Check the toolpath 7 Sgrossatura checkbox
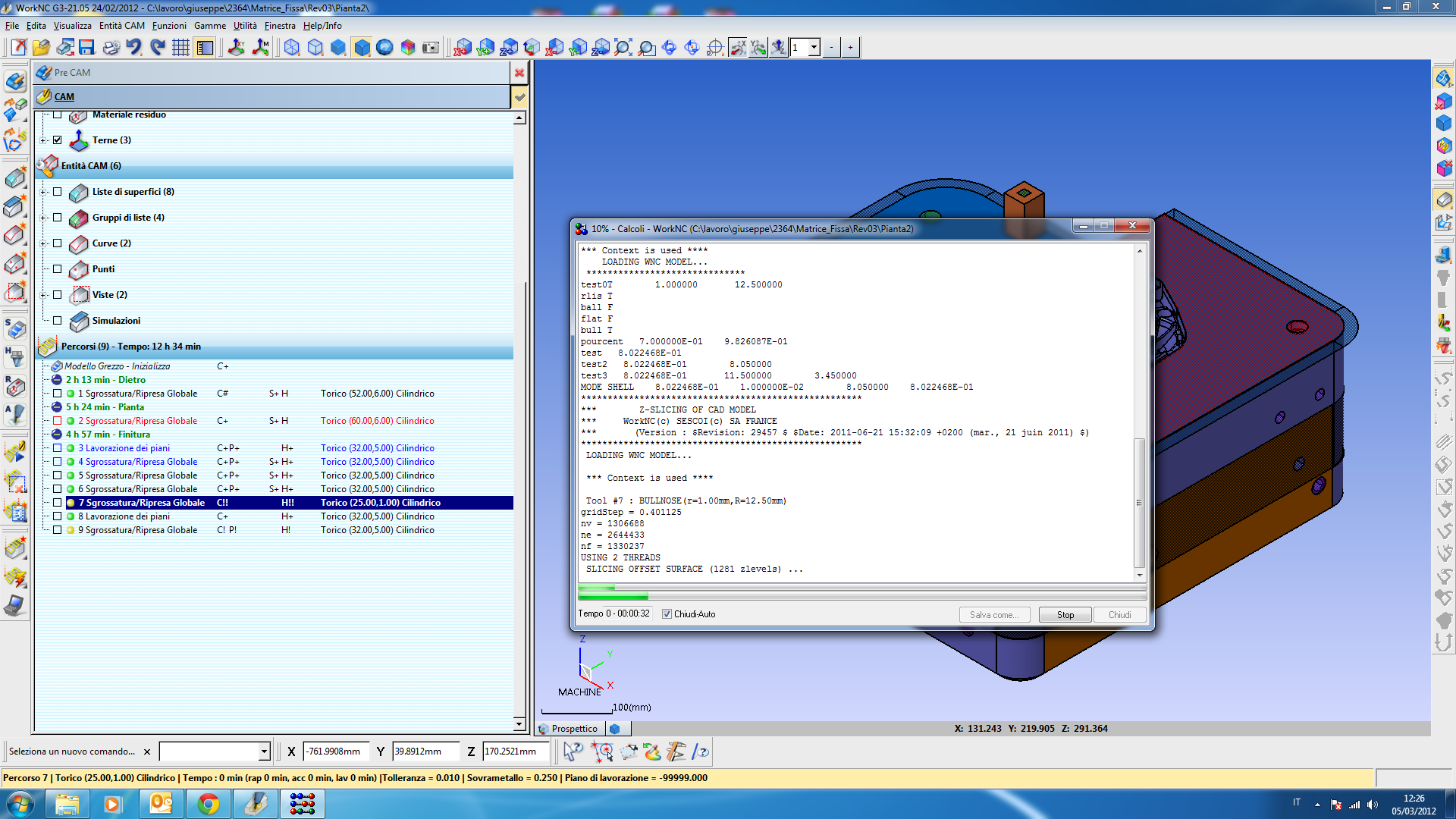The width and height of the screenshot is (1456, 819). [x=58, y=503]
